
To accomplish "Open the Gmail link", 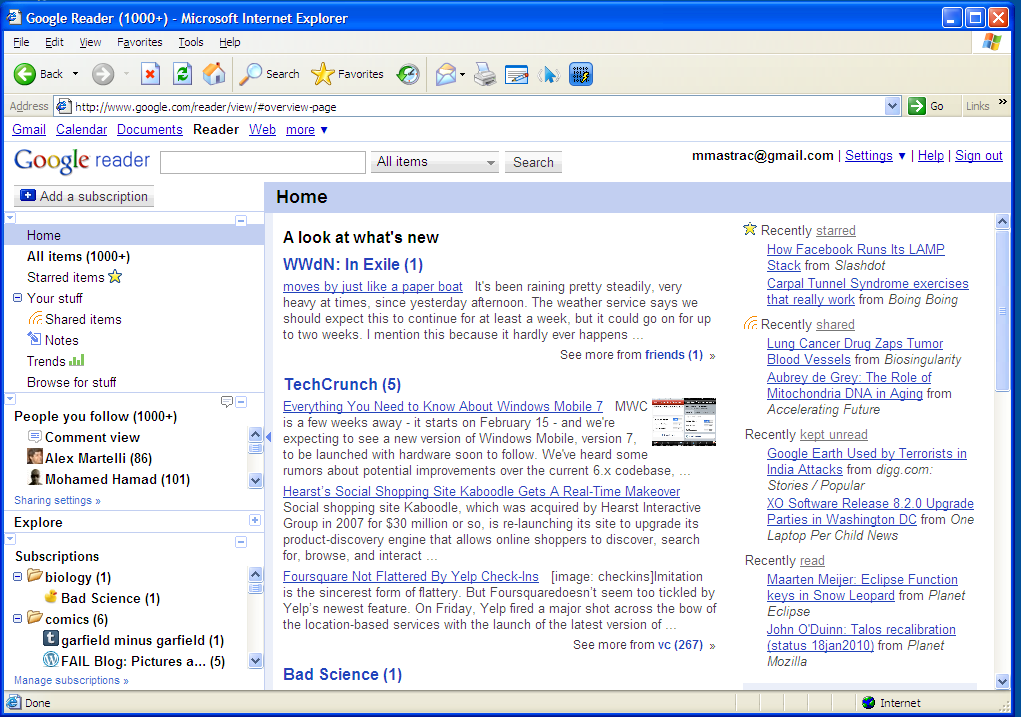I will click(29, 130).
